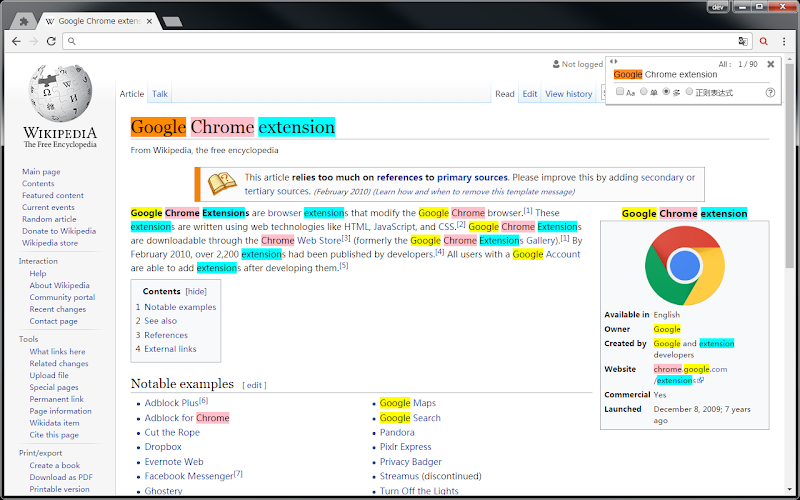This screenshot has height=500, width=800.
Task: Select the 正则表达式 regex radio button
Action: [x=689, y=91]
